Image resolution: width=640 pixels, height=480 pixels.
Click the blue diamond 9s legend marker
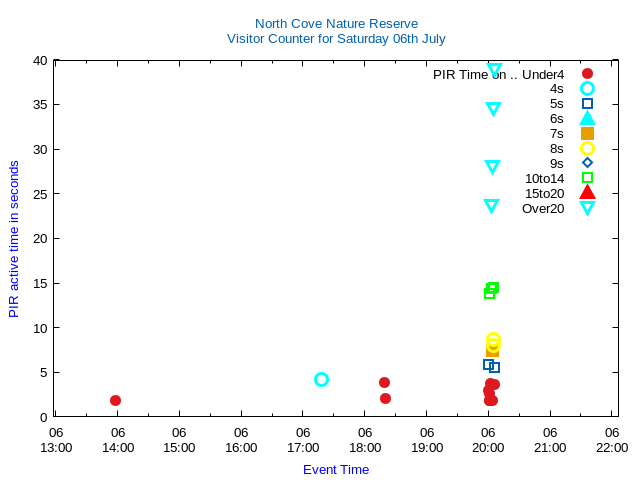pos(587,163)
